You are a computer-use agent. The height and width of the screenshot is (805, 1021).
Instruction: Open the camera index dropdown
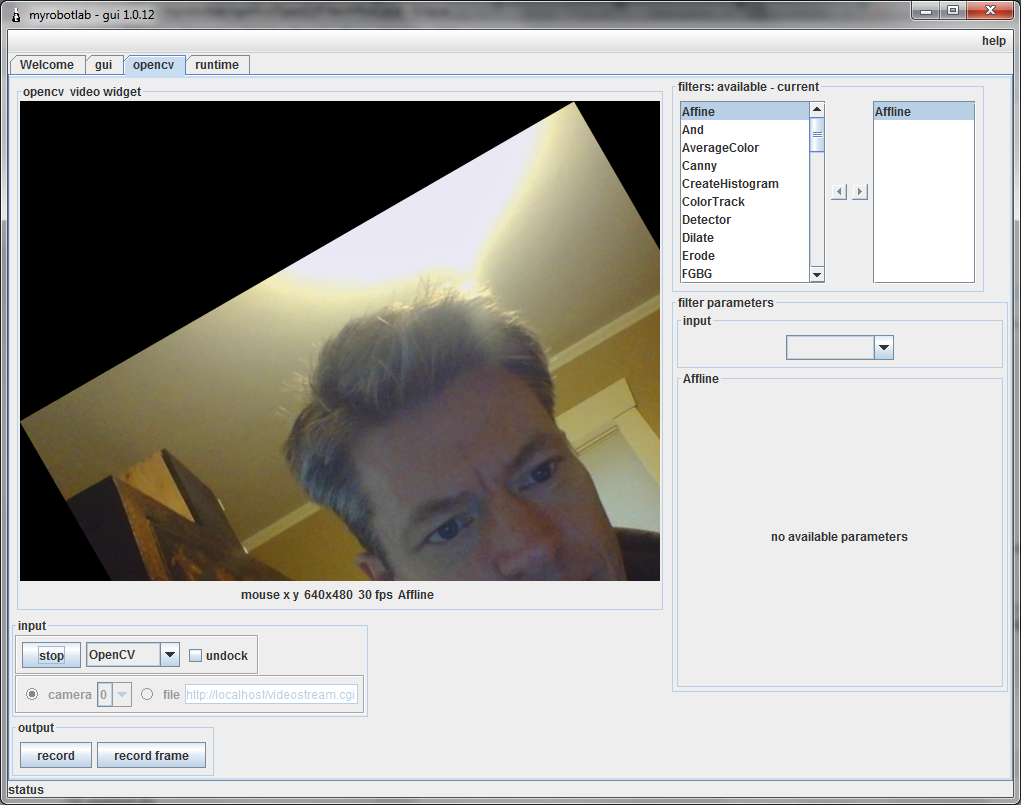122,694
